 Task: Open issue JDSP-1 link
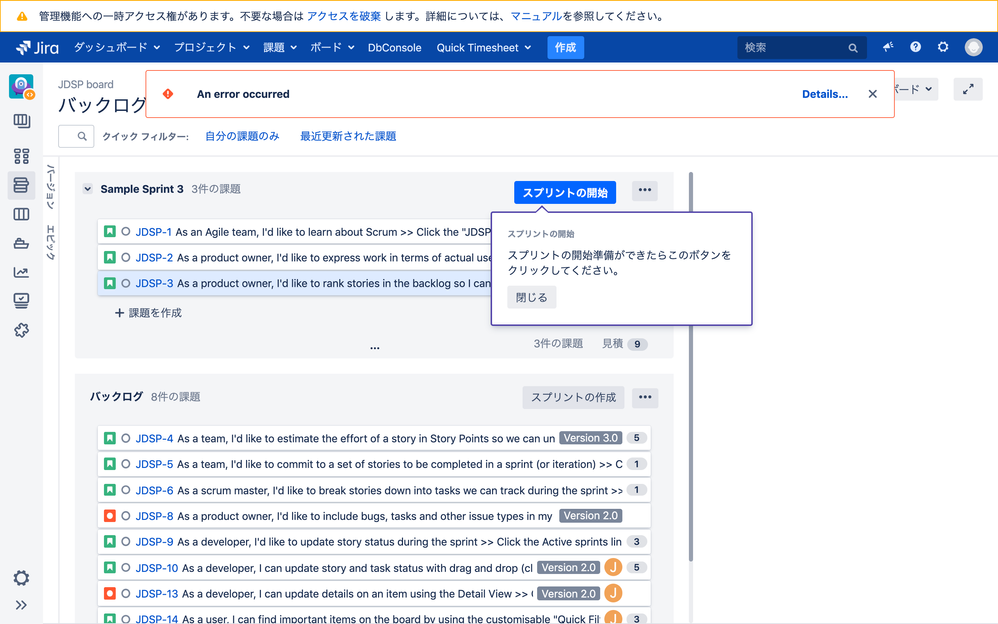coord(153,232)
